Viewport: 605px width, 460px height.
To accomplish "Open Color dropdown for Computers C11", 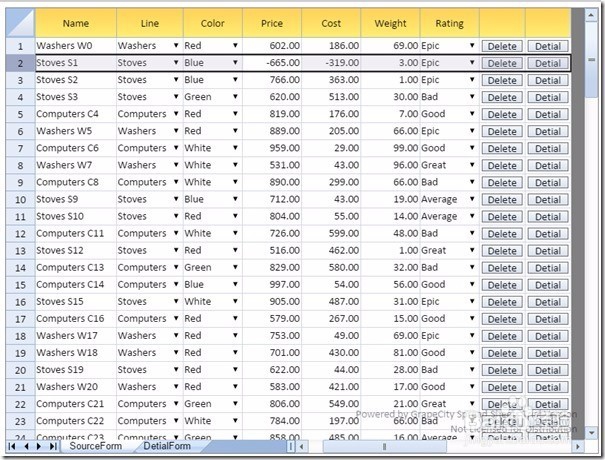I will point(235,233).
